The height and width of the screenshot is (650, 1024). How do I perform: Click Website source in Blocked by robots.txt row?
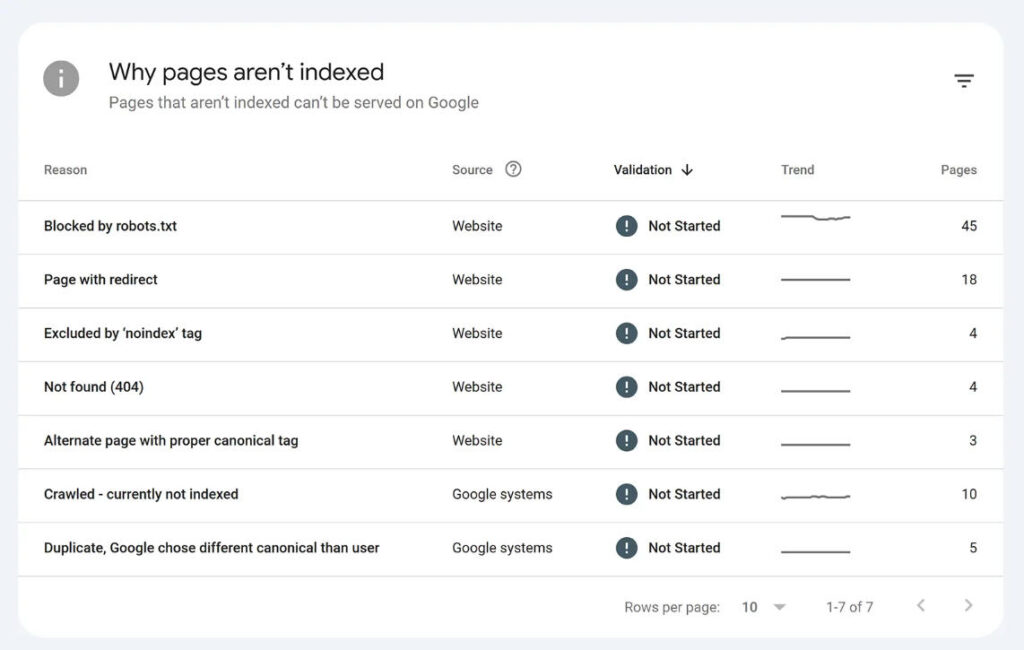click(x=477, y=226)
